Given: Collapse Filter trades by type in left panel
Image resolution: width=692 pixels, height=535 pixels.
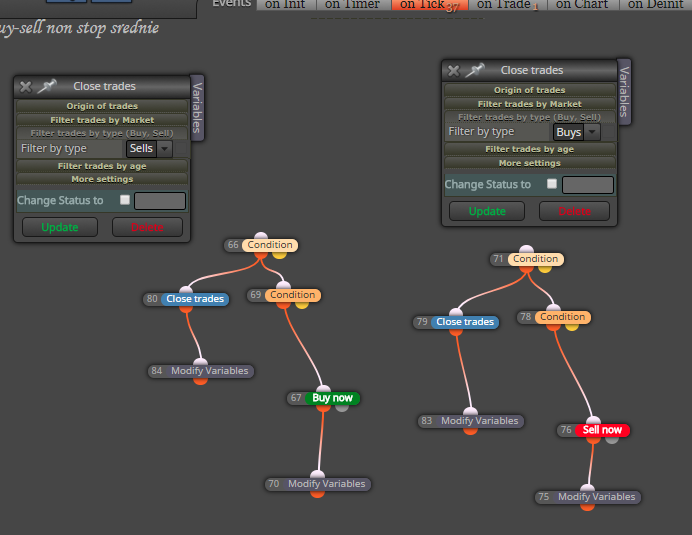Looking at the screenshot, I should click(x=102, y=133).
